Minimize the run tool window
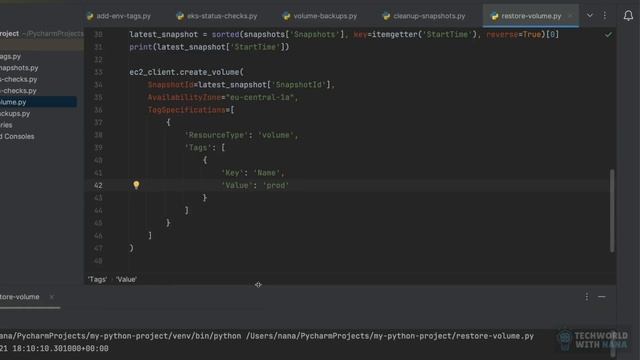640x360 pixels. (x=602, y=297)
